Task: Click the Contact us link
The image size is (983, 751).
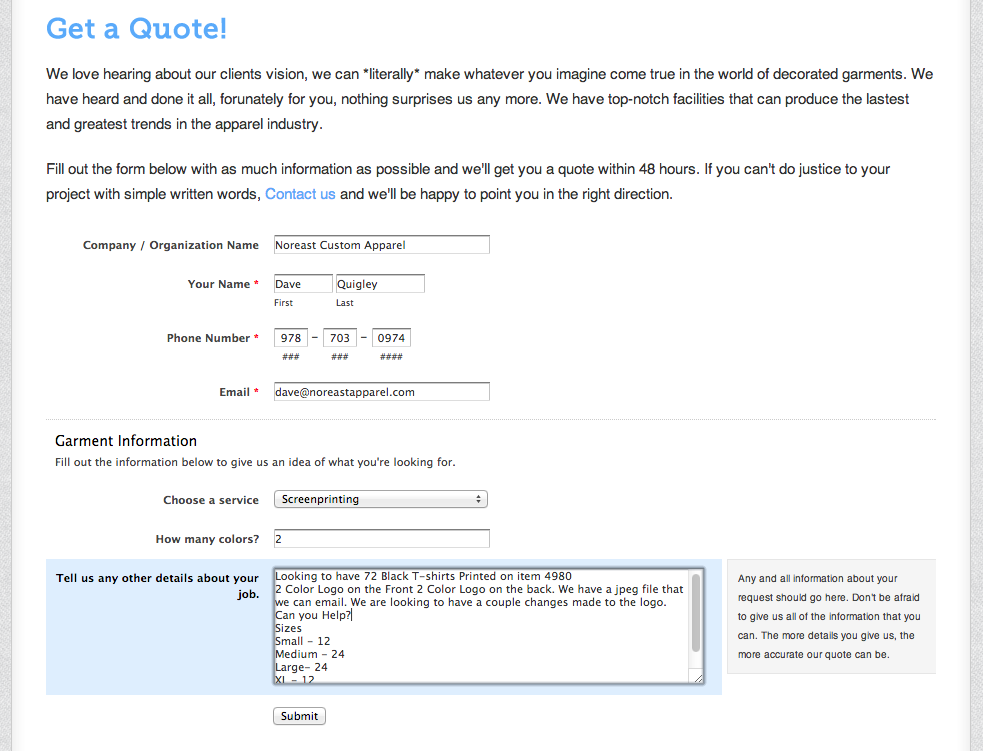Action: [x=300, y=194]
